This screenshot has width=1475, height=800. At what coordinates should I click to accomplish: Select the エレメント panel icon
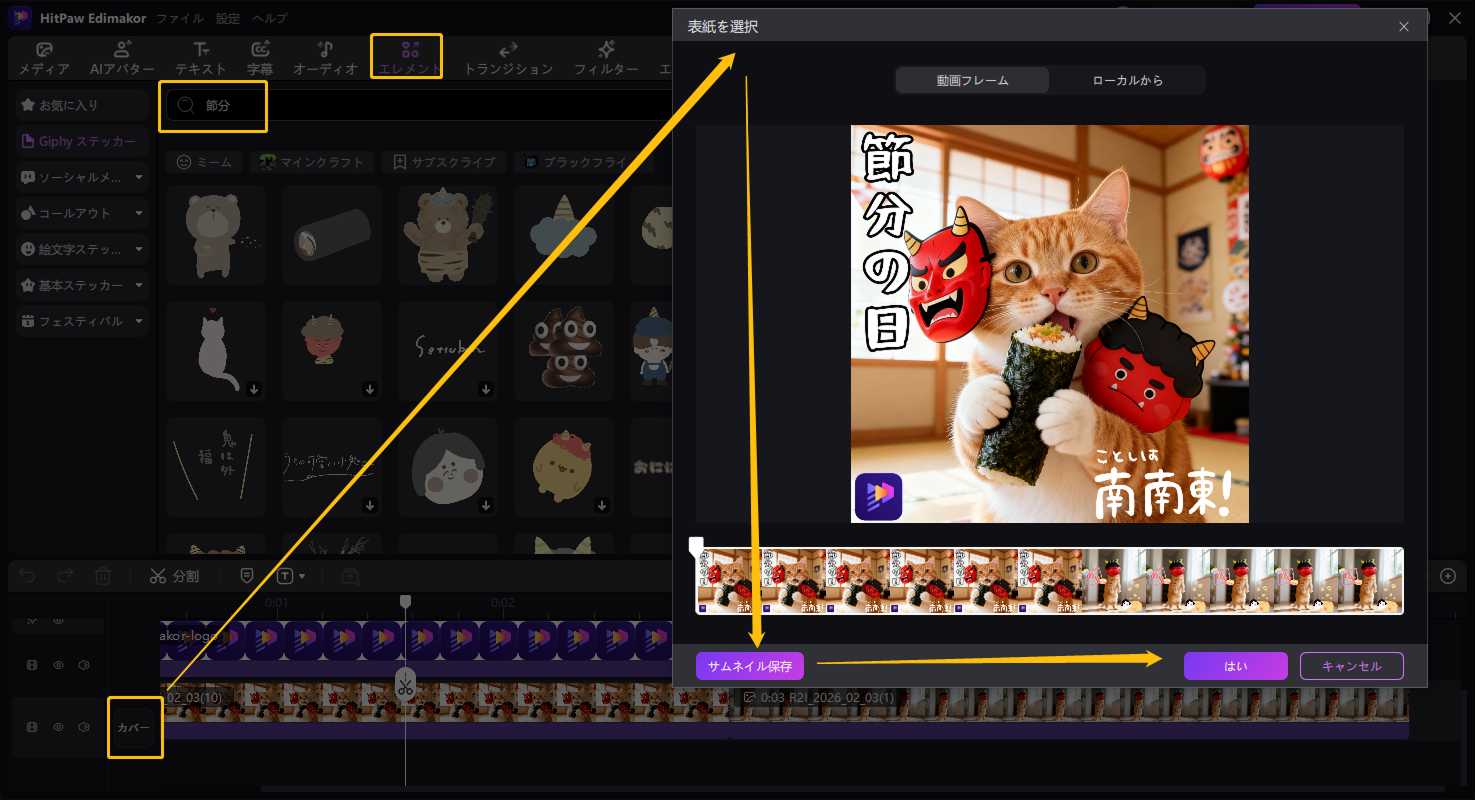(x=406, y=57)
